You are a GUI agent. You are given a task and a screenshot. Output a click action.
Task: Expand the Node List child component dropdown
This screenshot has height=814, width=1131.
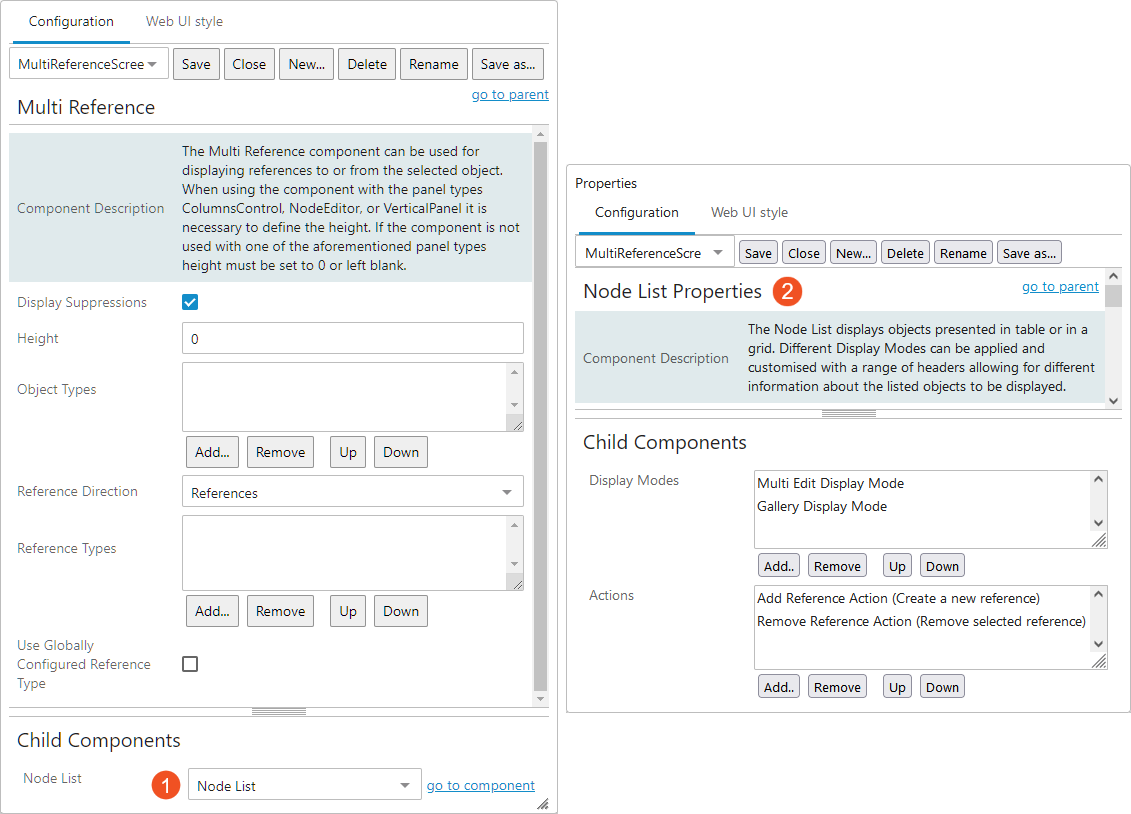click(x=304, y=786)
